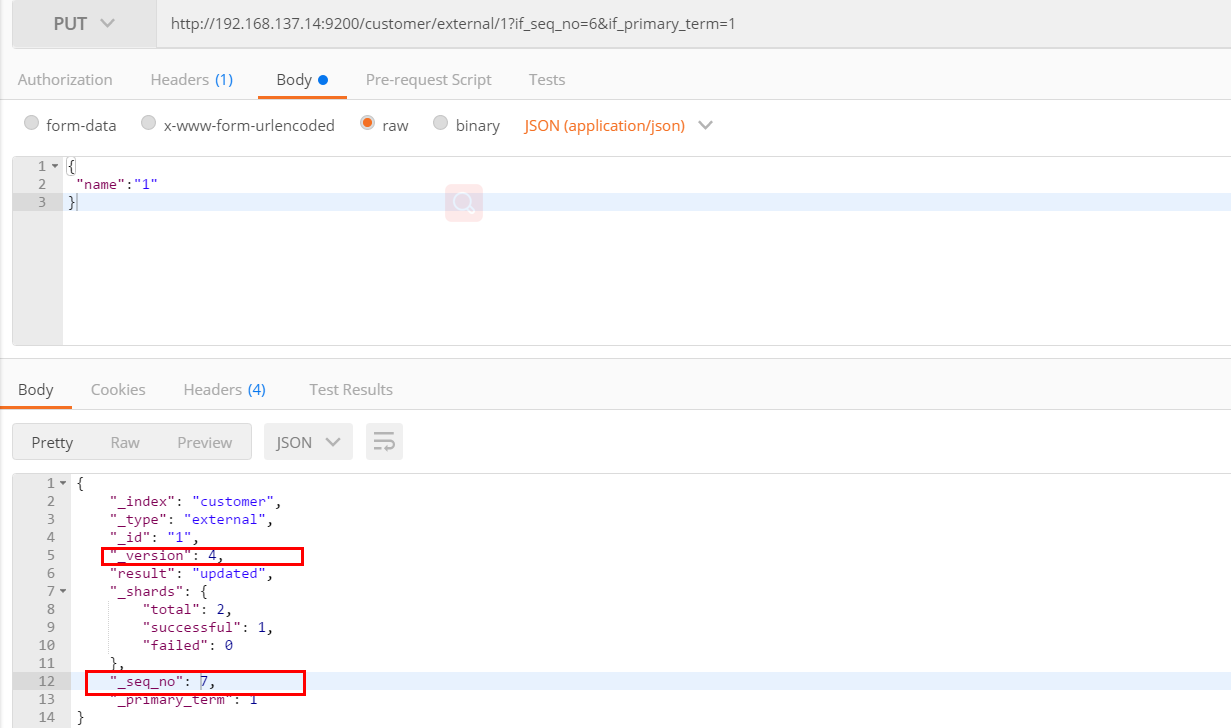Go to the Tests tab

pyautogui.click(x=546, y=80)
